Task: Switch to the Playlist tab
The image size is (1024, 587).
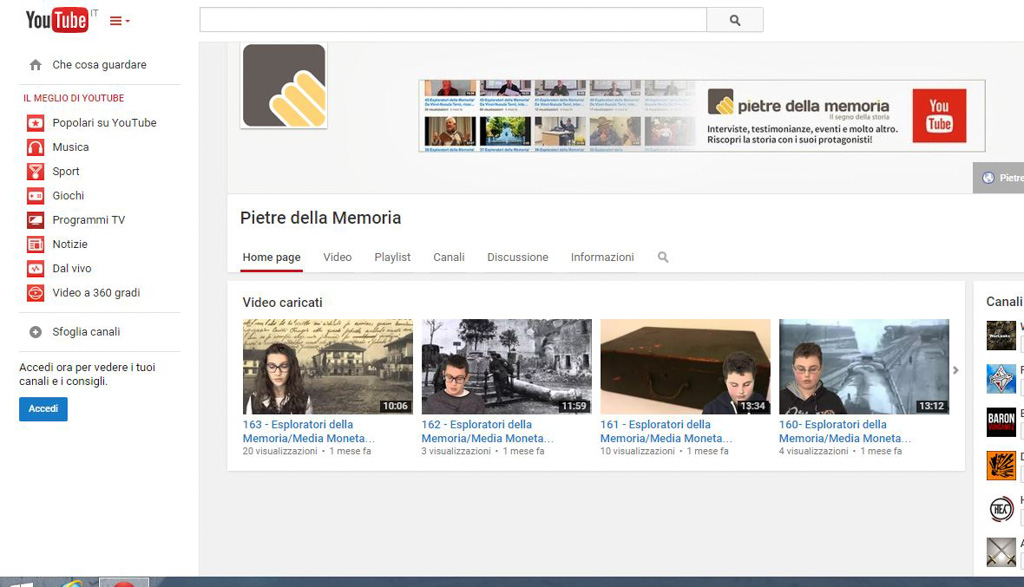Action: tap(392, 257)
